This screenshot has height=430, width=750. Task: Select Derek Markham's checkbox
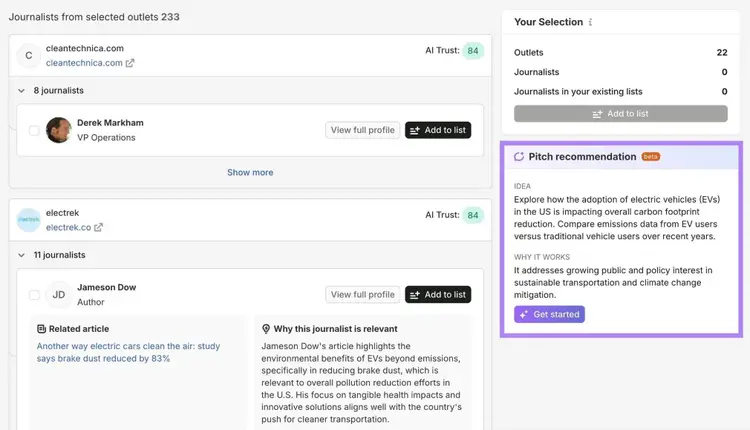34,130
